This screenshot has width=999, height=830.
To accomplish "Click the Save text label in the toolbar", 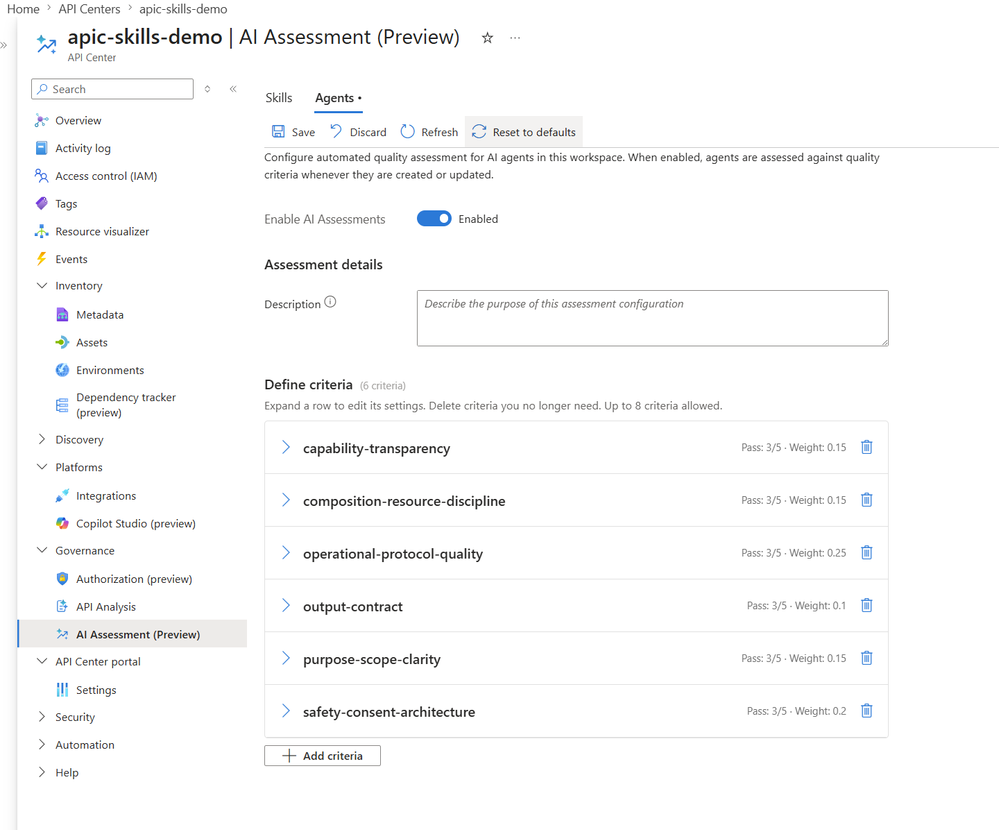I will point(303,132).
